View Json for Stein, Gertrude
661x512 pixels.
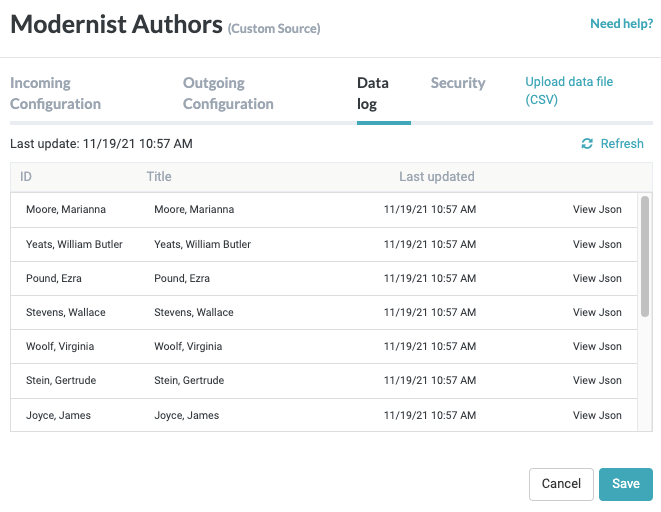pos(597,380)
